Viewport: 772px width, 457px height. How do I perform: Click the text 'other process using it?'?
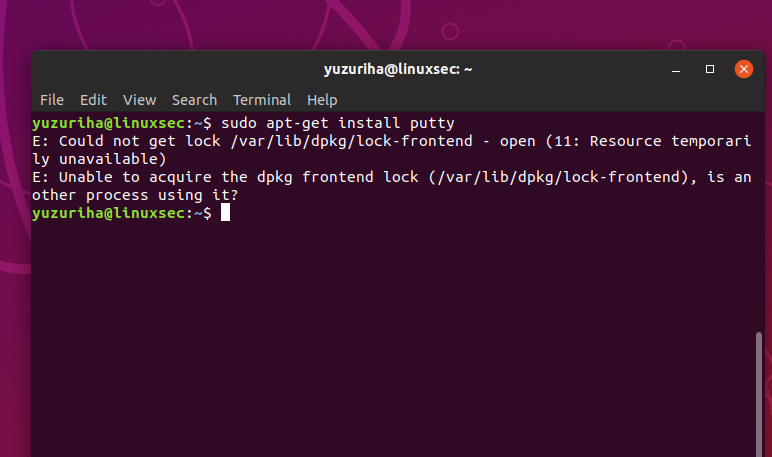tap(135, 195)
